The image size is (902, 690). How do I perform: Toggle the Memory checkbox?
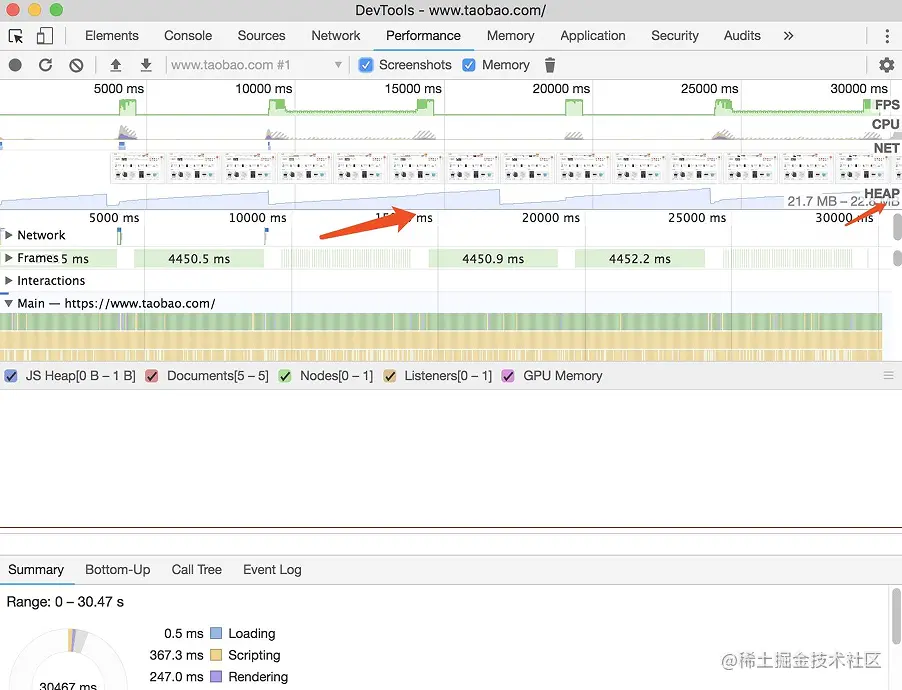[x=469, y=65]
